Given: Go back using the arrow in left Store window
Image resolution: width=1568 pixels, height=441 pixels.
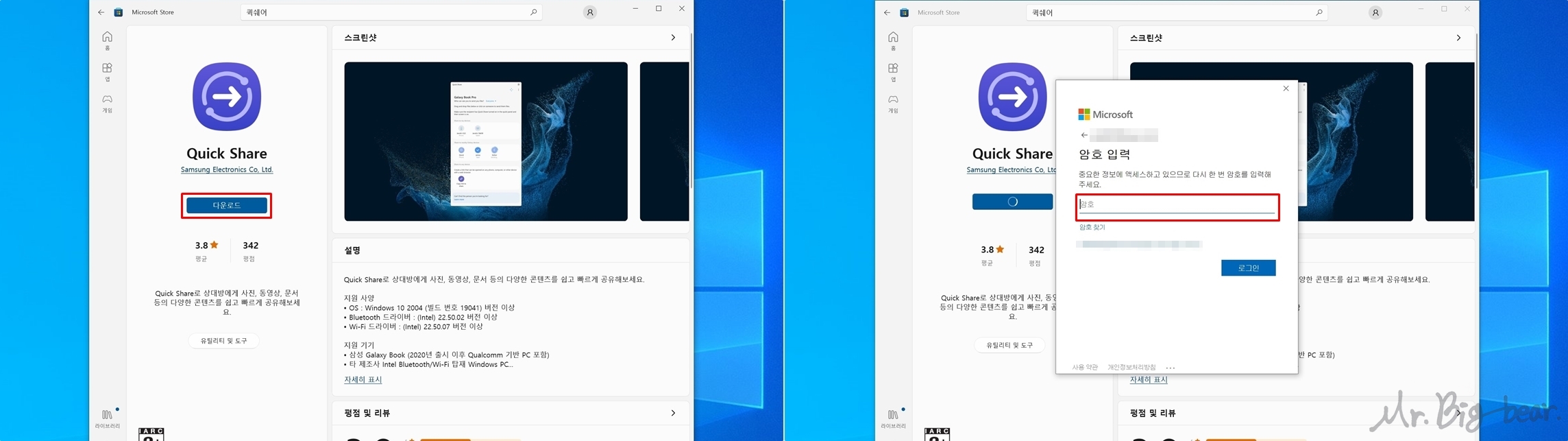Looking at the screenshot, I should pyautogui.click(x=101, y=12).
